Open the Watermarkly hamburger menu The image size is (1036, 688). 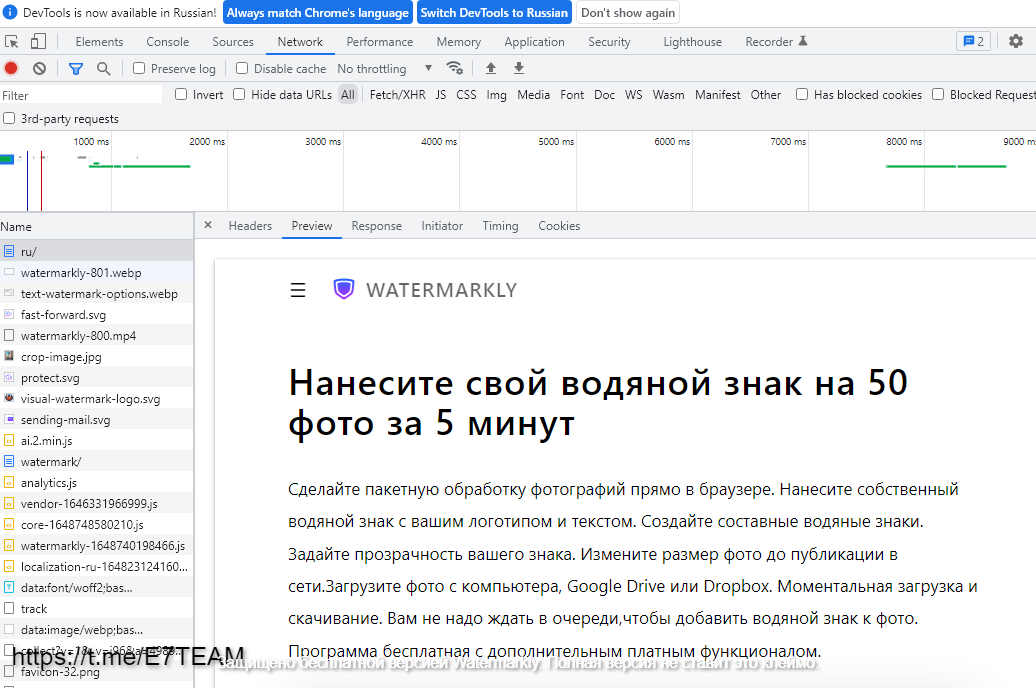[x=297, y=290]
